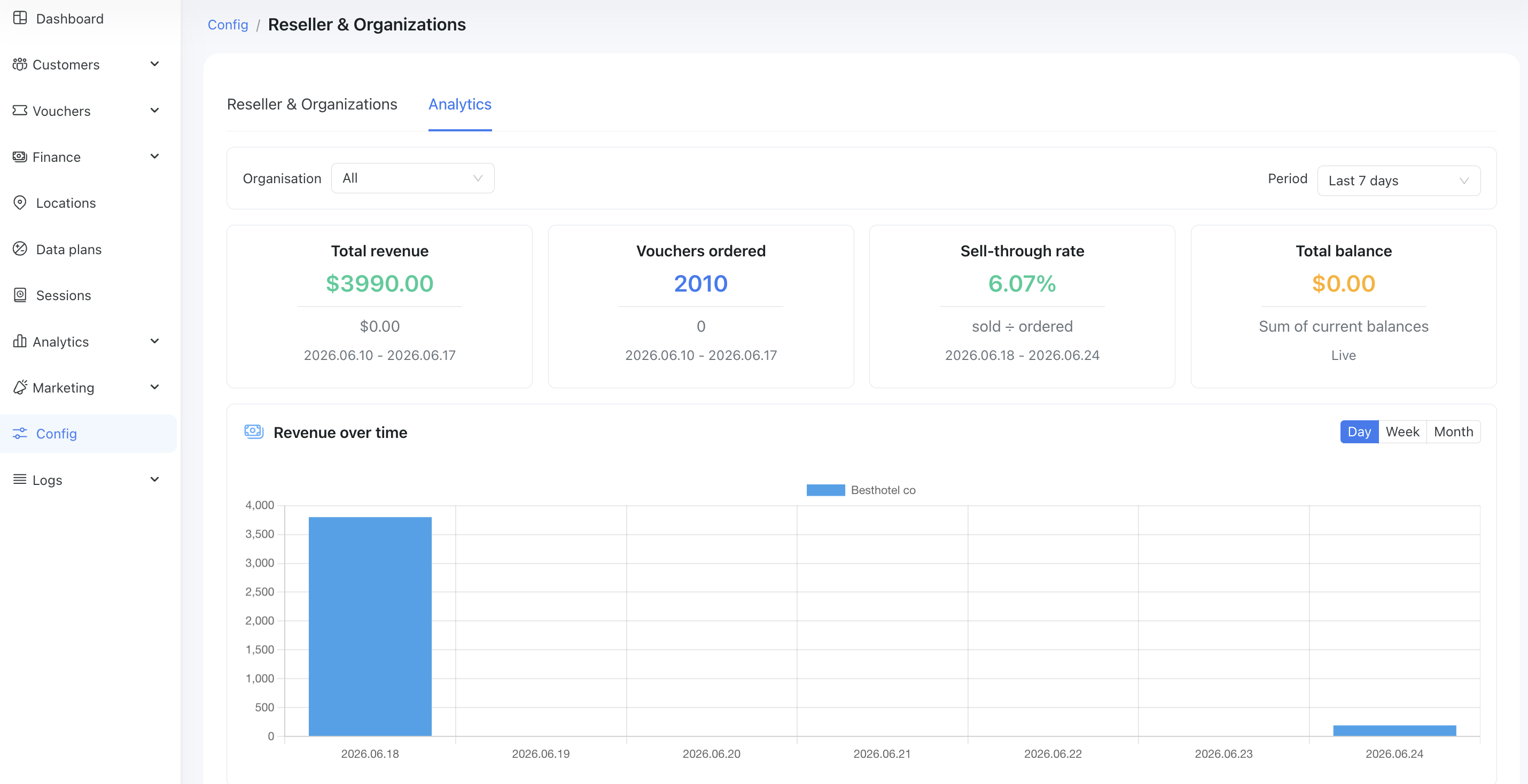Image resolution: width=1528 pixels, height=784 pixels.
Task: Click the Vouchers ticket icon
Action: (x=20, y=111)
